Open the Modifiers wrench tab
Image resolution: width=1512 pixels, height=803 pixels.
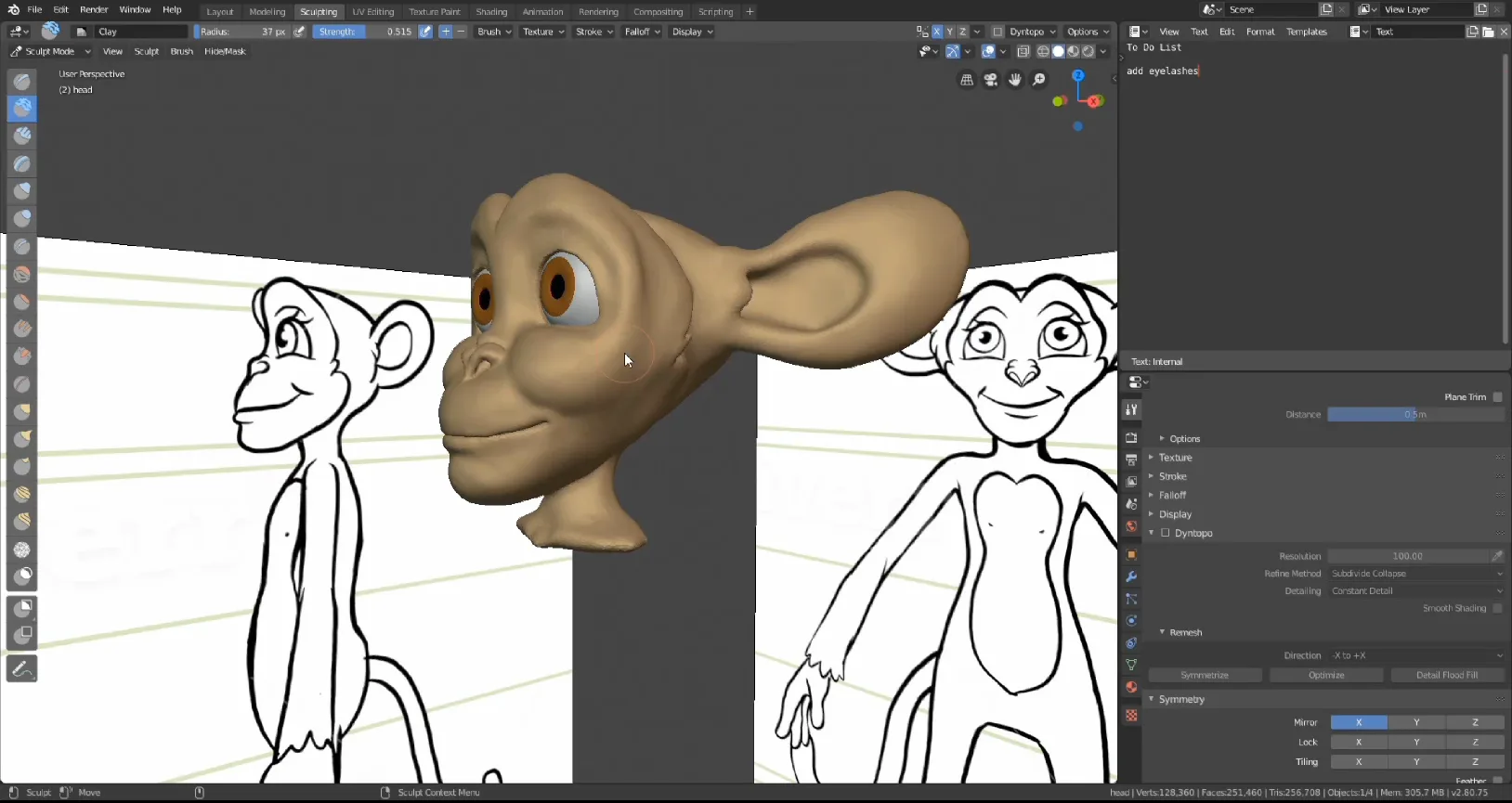point(1131,576)
